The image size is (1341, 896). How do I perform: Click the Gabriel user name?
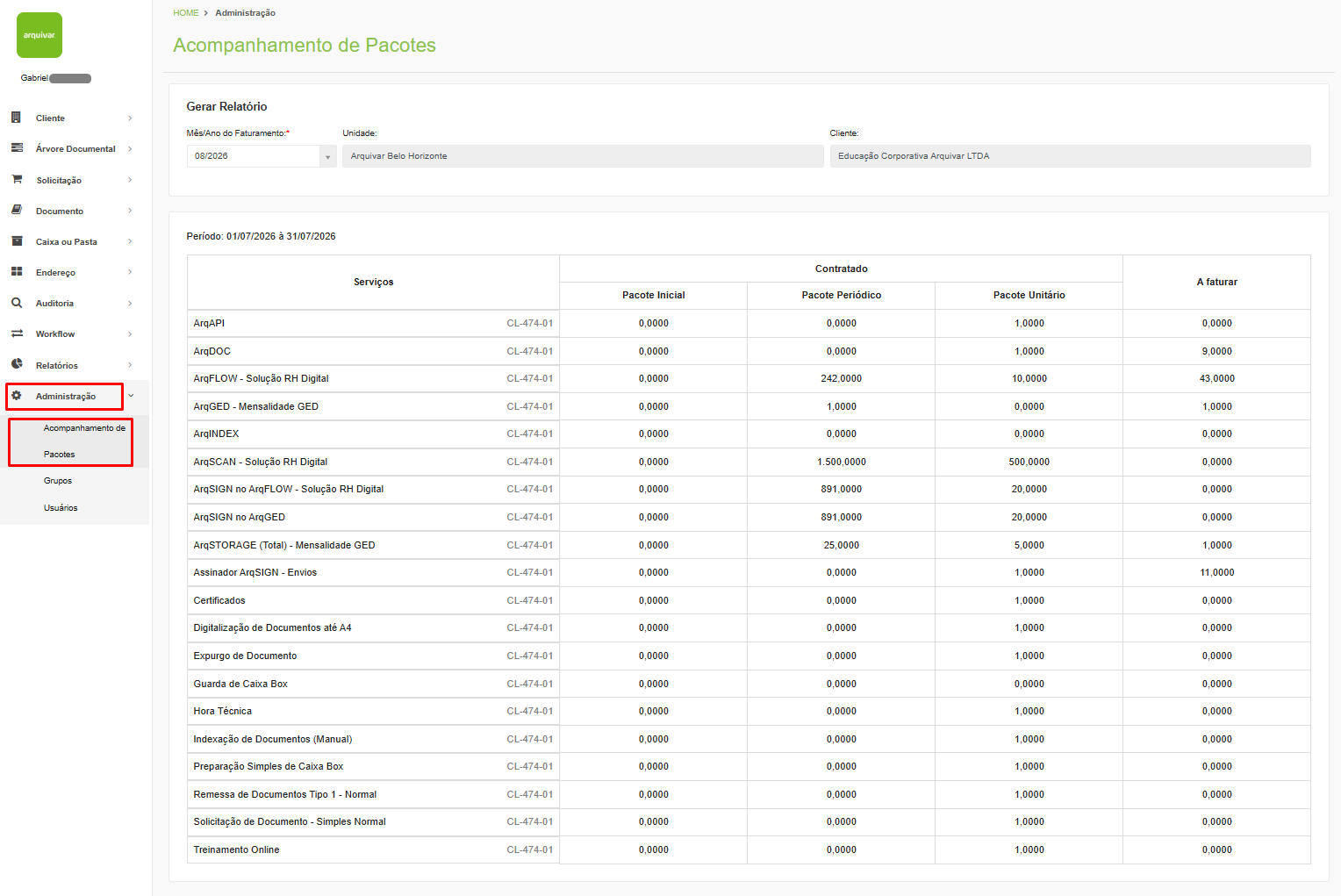pyautogui.click(x=34, y=78)
